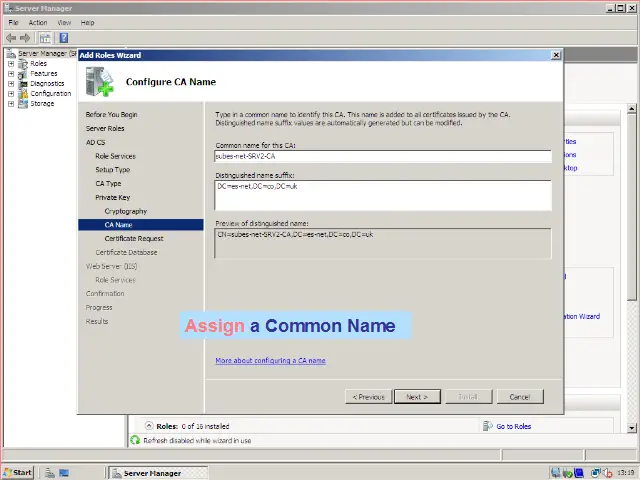Go to Role Services step under AD CS
Screen dimensions: 640x480
point(115,156)
